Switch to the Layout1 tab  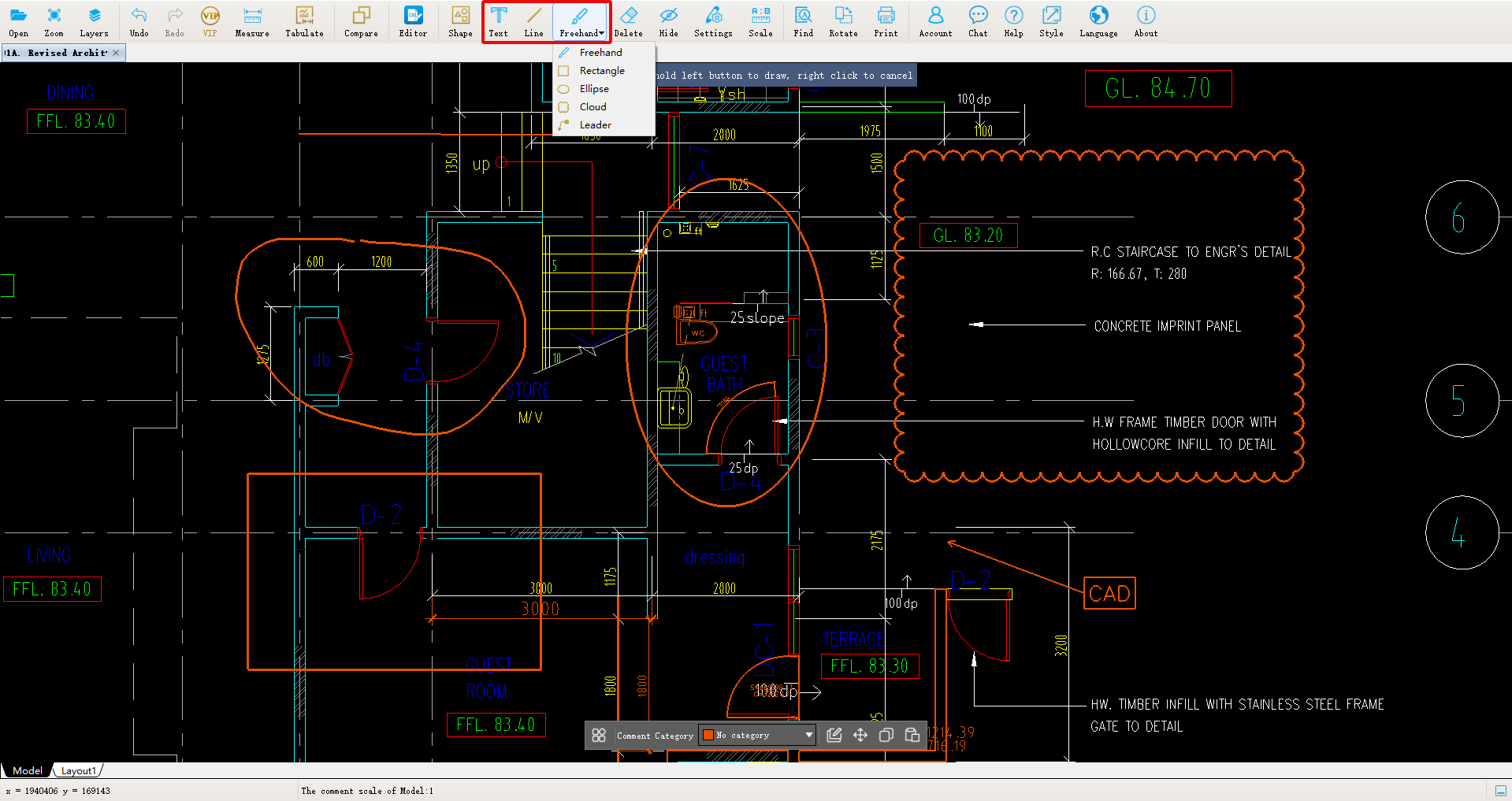tap(78, 771)
